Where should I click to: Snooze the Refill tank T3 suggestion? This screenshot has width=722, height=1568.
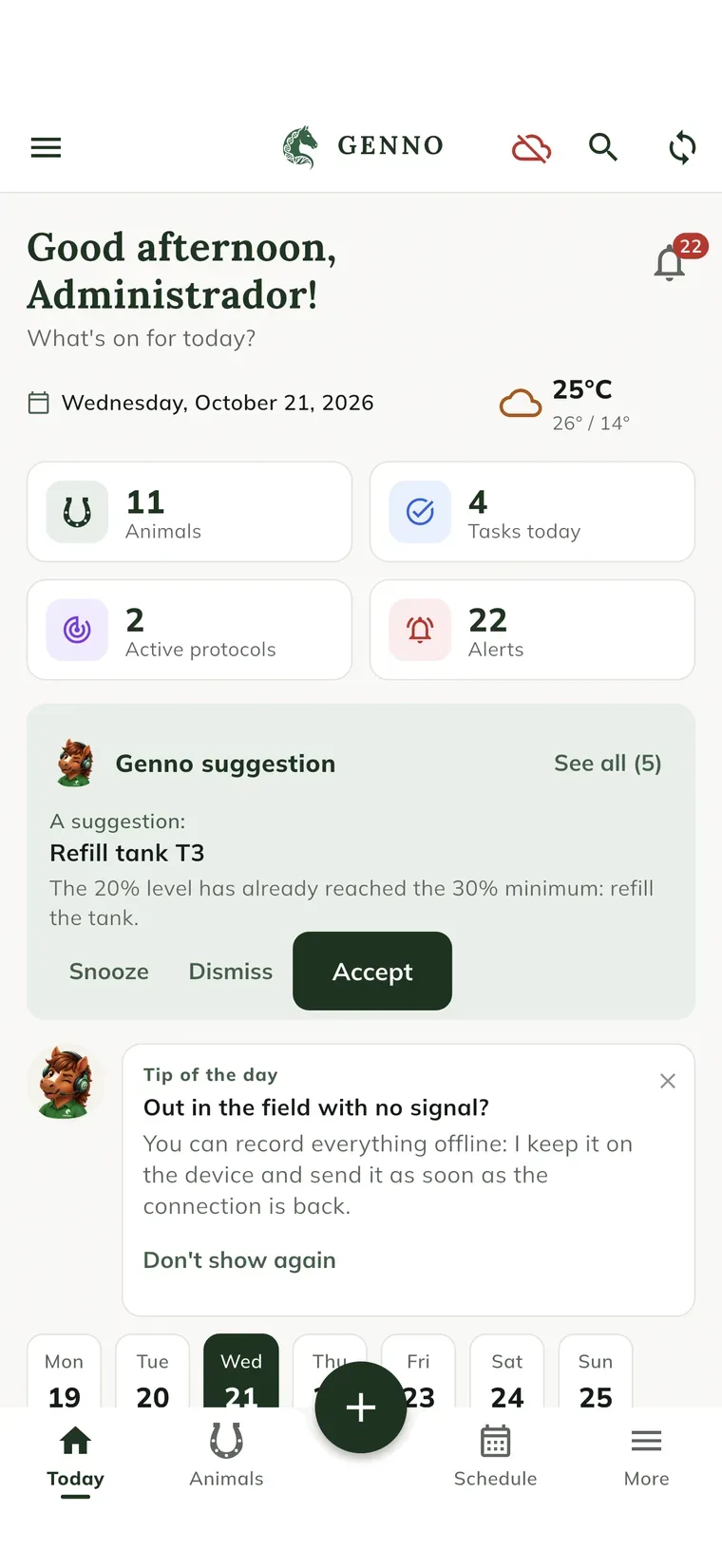point(109,972)
